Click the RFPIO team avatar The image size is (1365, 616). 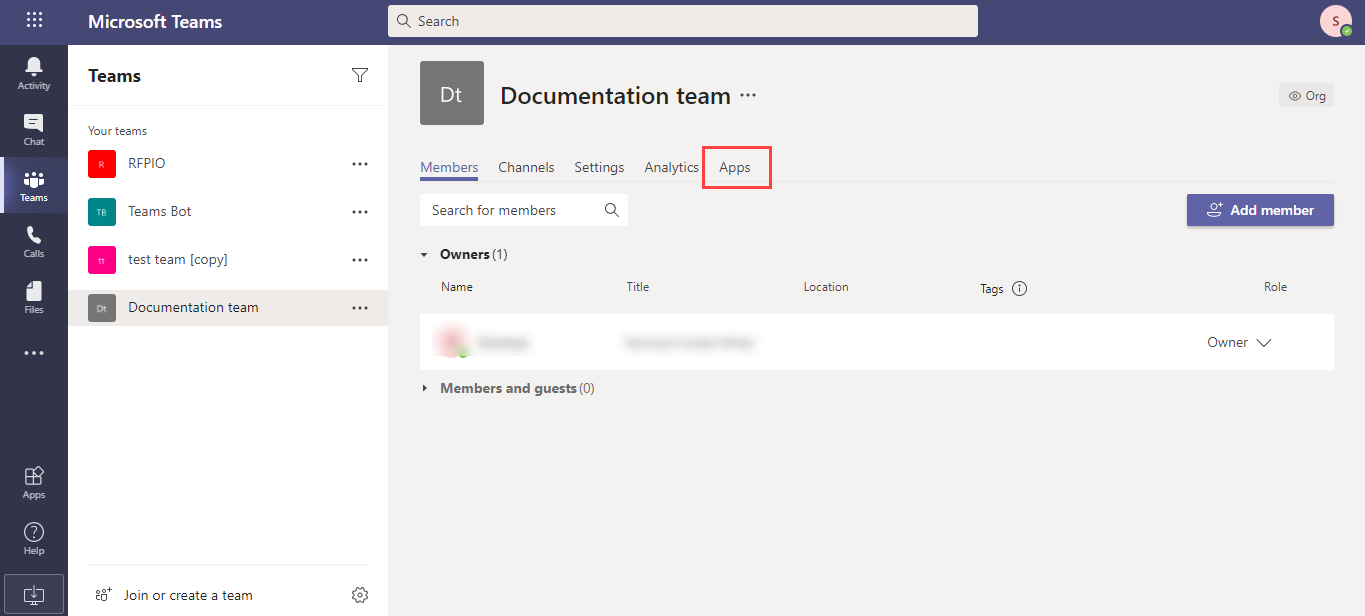tap(102, 163)
